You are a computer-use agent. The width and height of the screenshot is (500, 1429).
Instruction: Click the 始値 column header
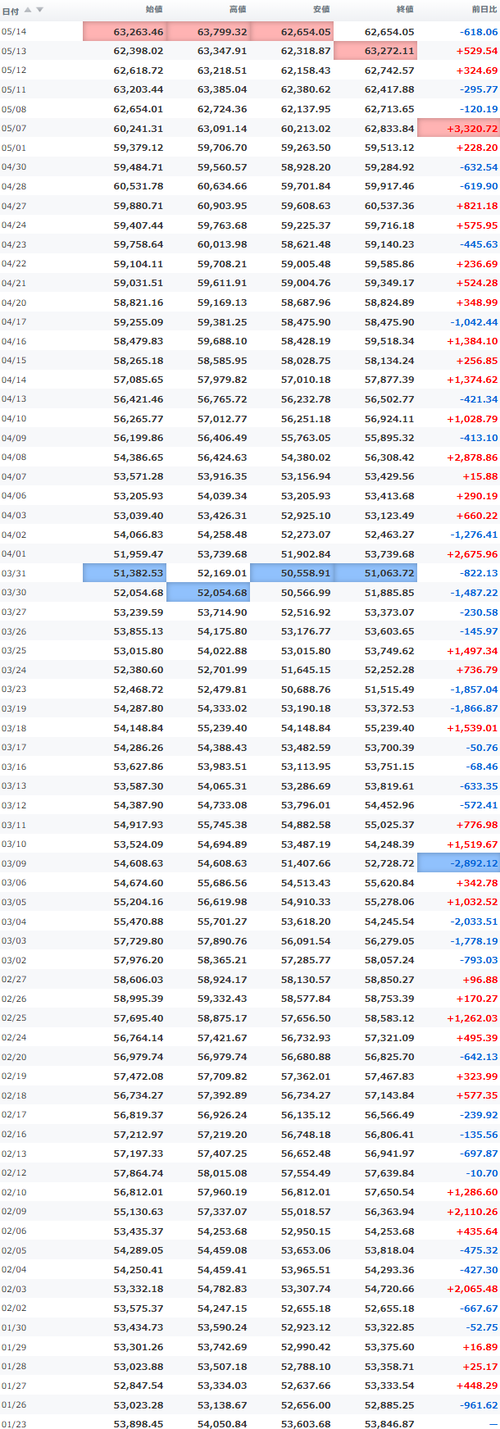pyautogui.click(x=153, y=11)
